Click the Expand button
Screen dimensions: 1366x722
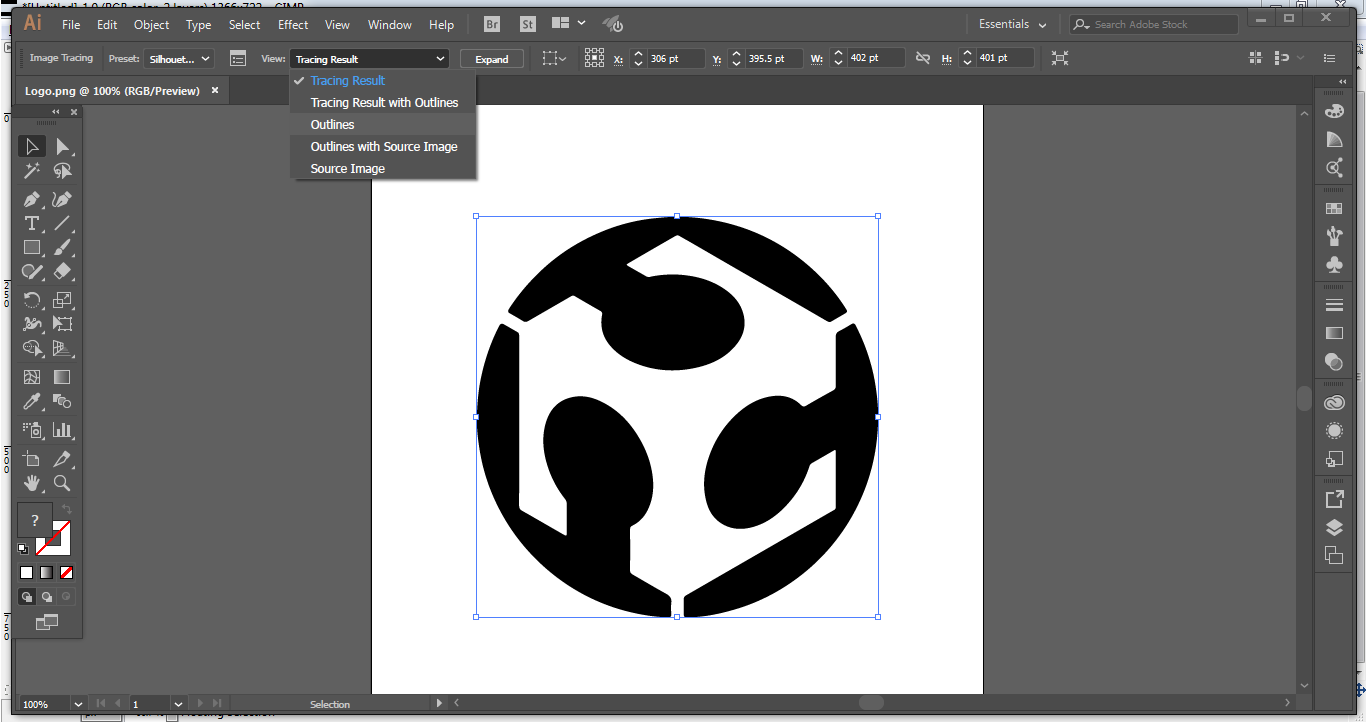[x=492, y=59]
